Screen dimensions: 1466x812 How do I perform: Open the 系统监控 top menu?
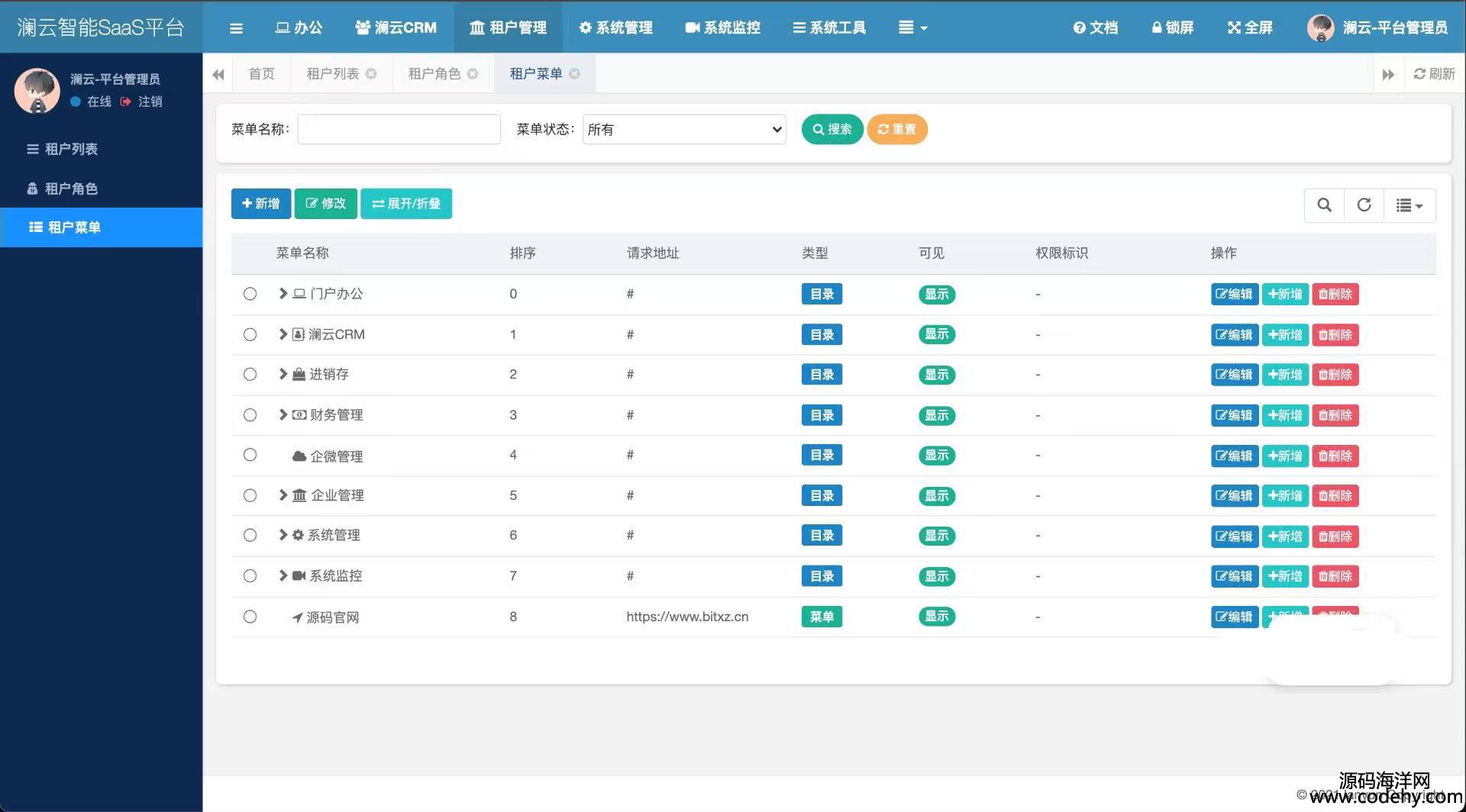722,28
